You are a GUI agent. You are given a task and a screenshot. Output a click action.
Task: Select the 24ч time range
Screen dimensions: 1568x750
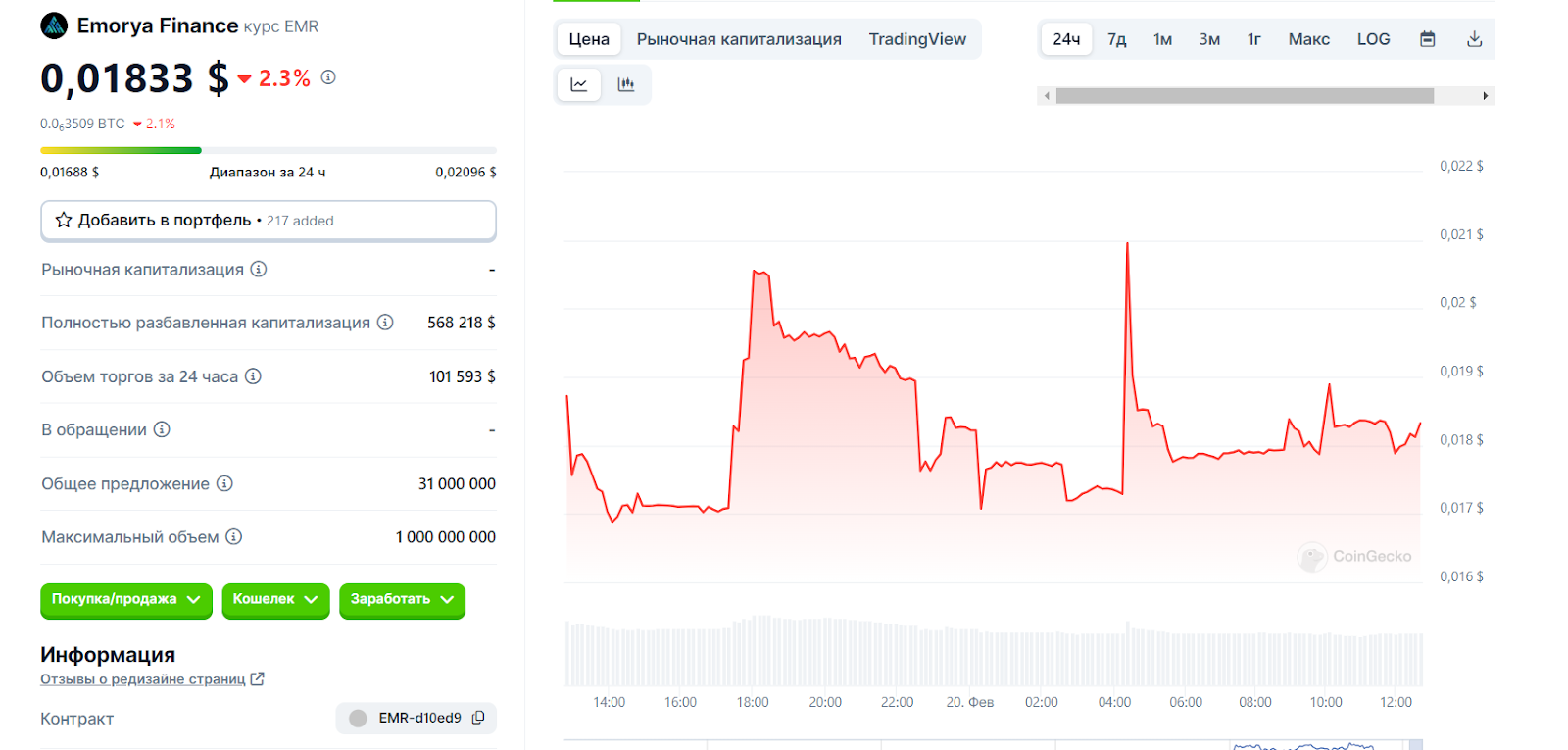tap(1066, 39)
